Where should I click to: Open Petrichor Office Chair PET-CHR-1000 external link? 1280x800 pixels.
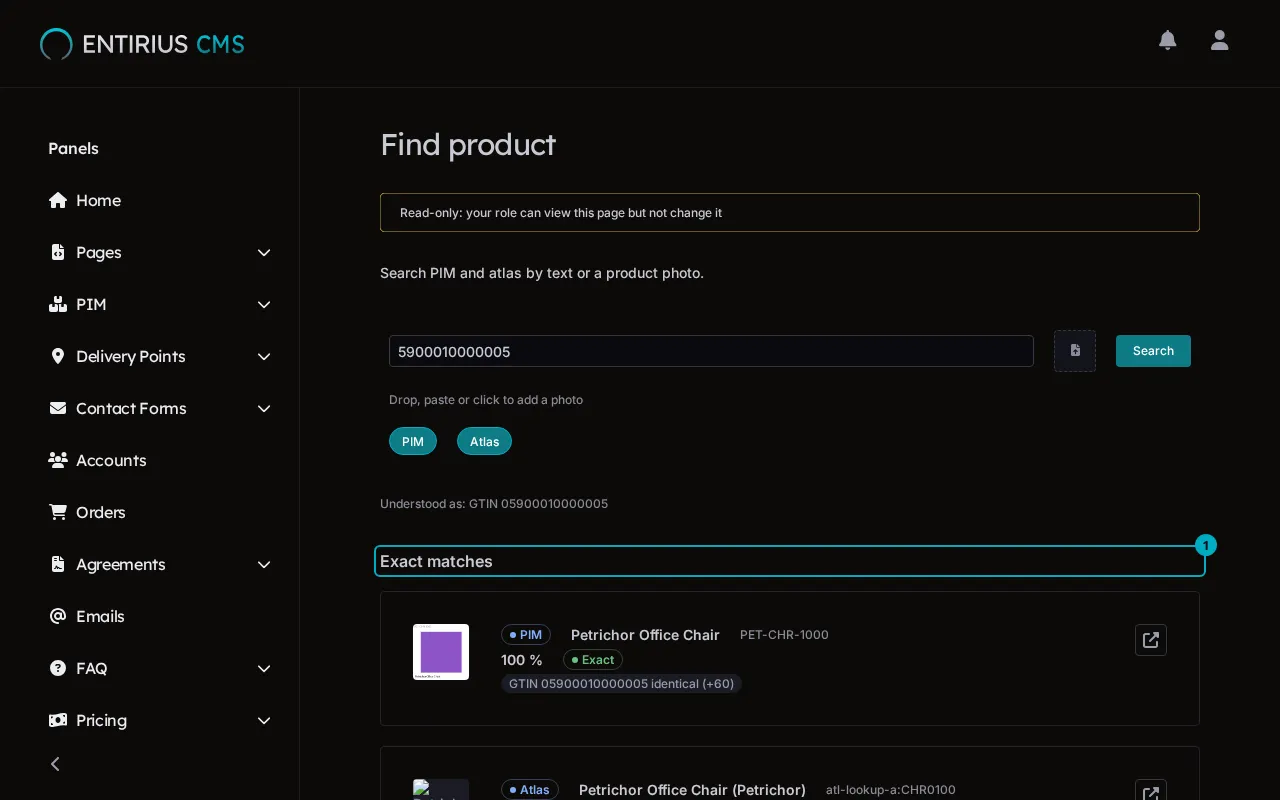(1151, 640)
